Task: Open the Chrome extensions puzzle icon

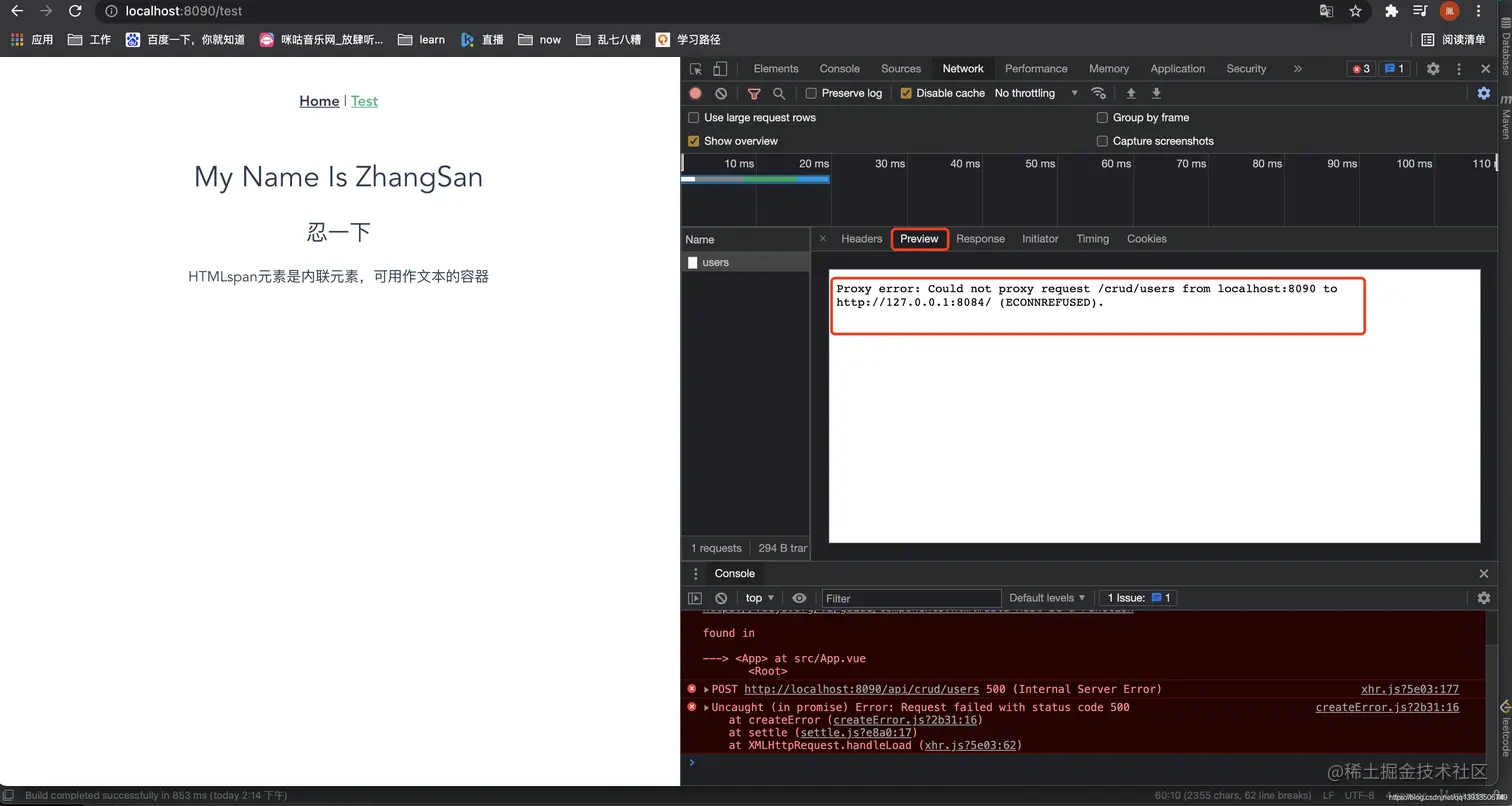Action: [1391, 11]
